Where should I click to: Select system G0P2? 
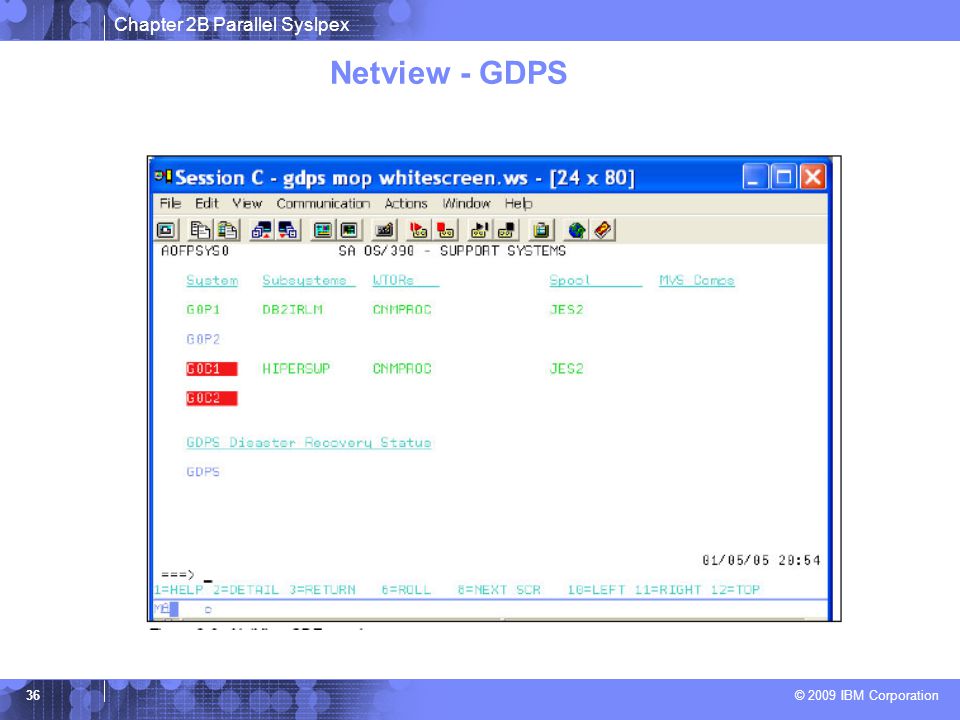203,339
